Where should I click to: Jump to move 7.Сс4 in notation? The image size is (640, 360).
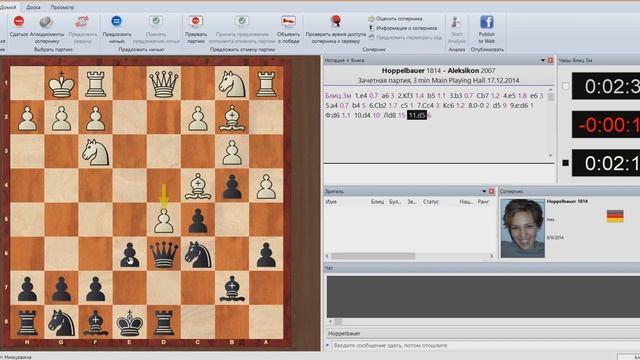coord(425,106)
